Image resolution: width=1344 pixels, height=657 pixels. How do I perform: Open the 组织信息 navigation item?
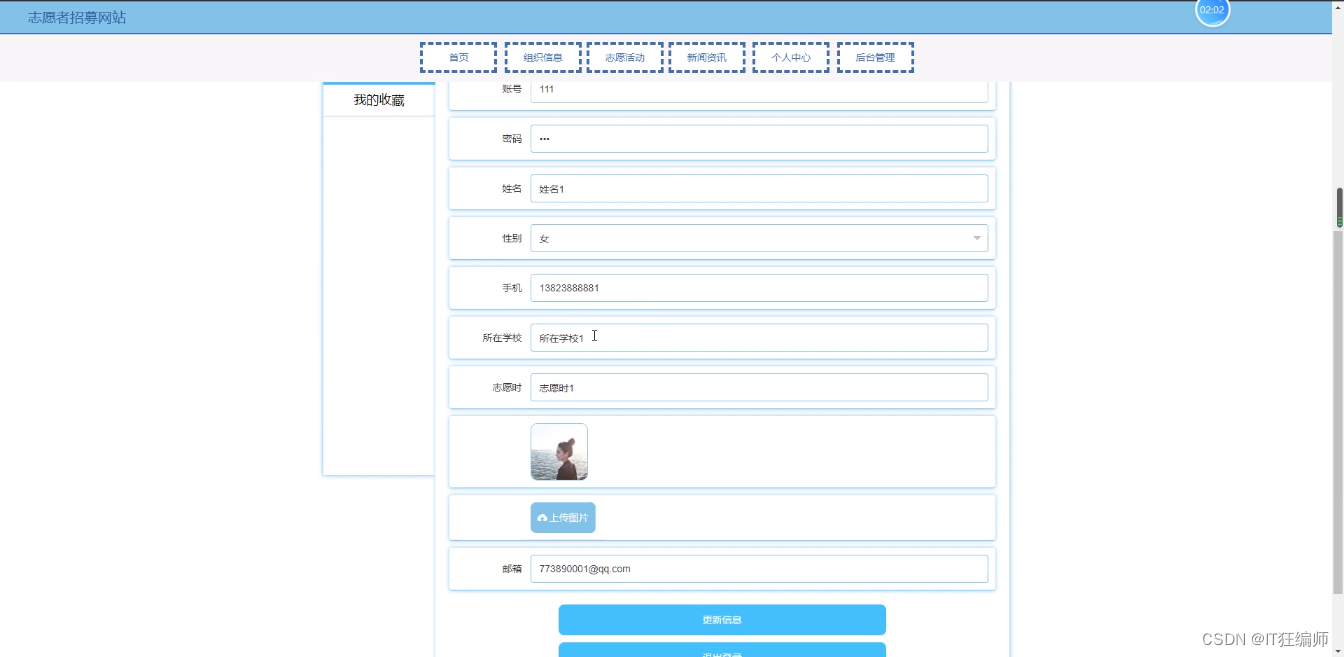point(542,58)
